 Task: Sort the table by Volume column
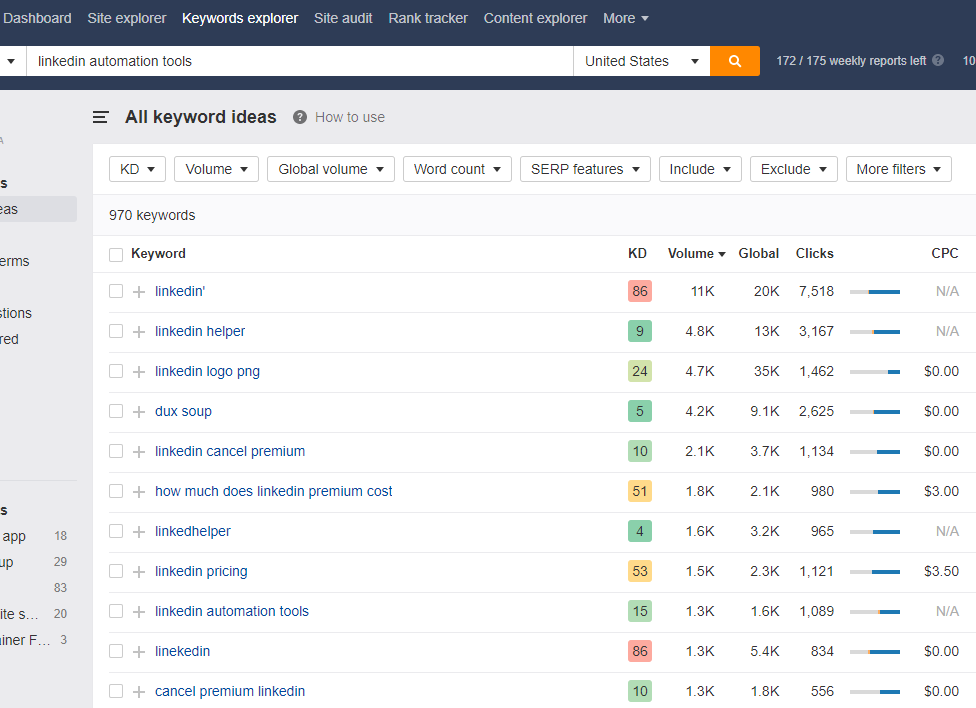697,253
